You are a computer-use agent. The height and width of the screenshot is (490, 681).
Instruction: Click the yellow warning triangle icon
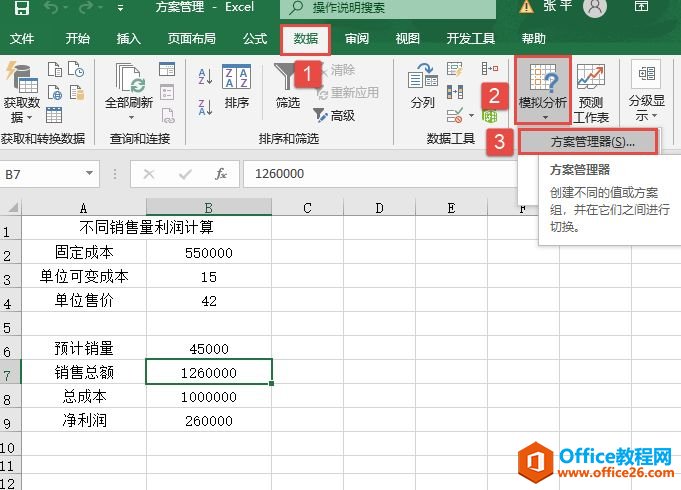pyautogui.click(x=526, y=7)
